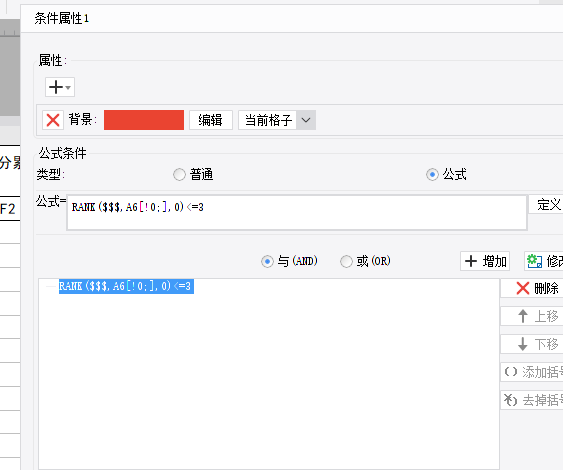
Task: Click the plus icon in 增加 button
Action: [x=471, y=261]
